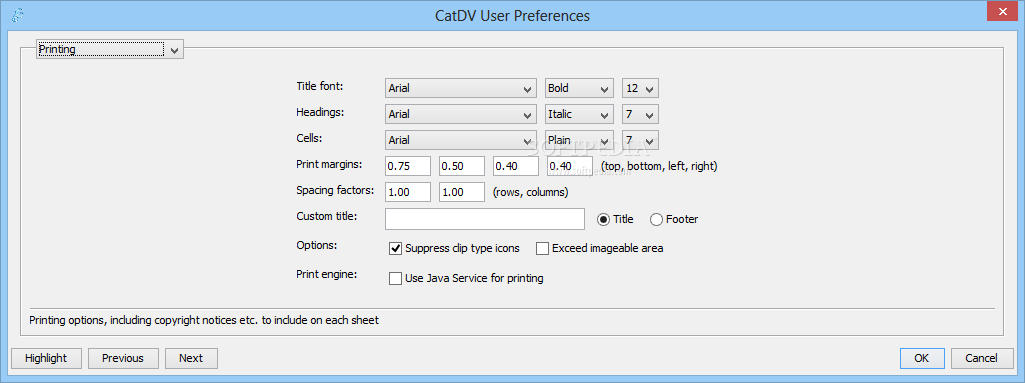The image size is (1025, 383).
Task: Expand the Cells font Arial dropdown
Action: pos(461,141)
